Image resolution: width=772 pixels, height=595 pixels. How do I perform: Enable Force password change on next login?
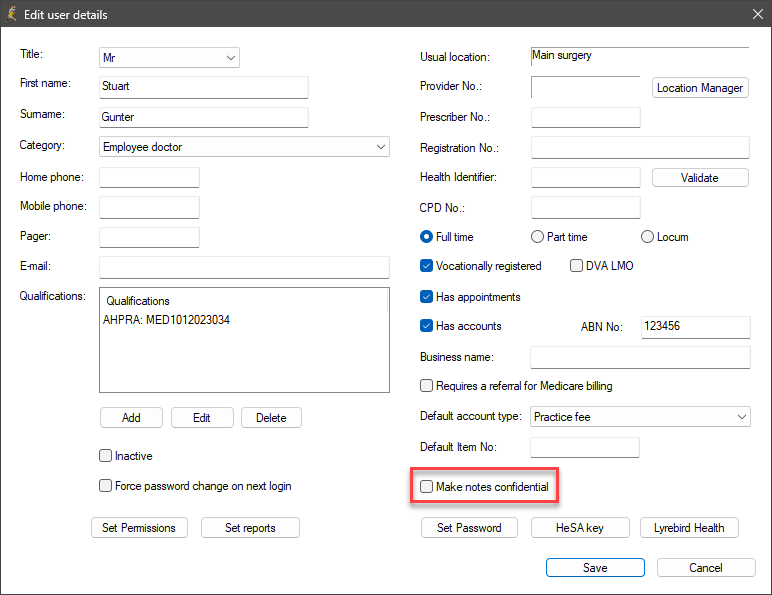105,486
